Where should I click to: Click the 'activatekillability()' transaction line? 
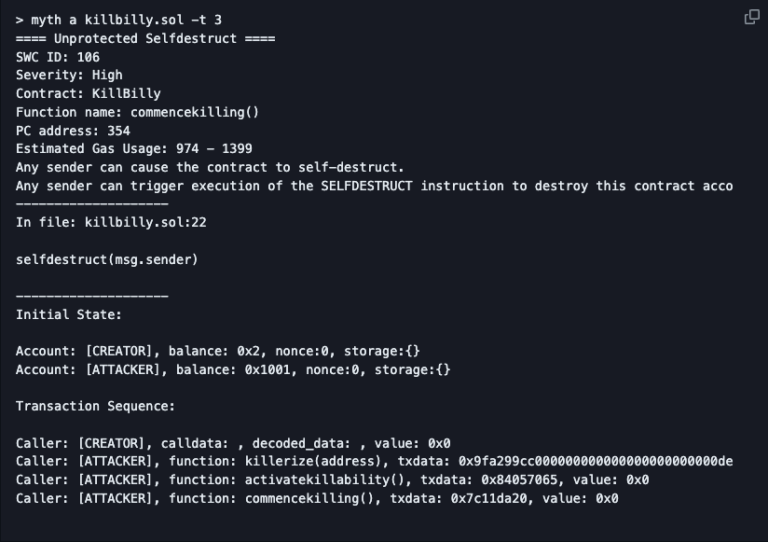332,479
